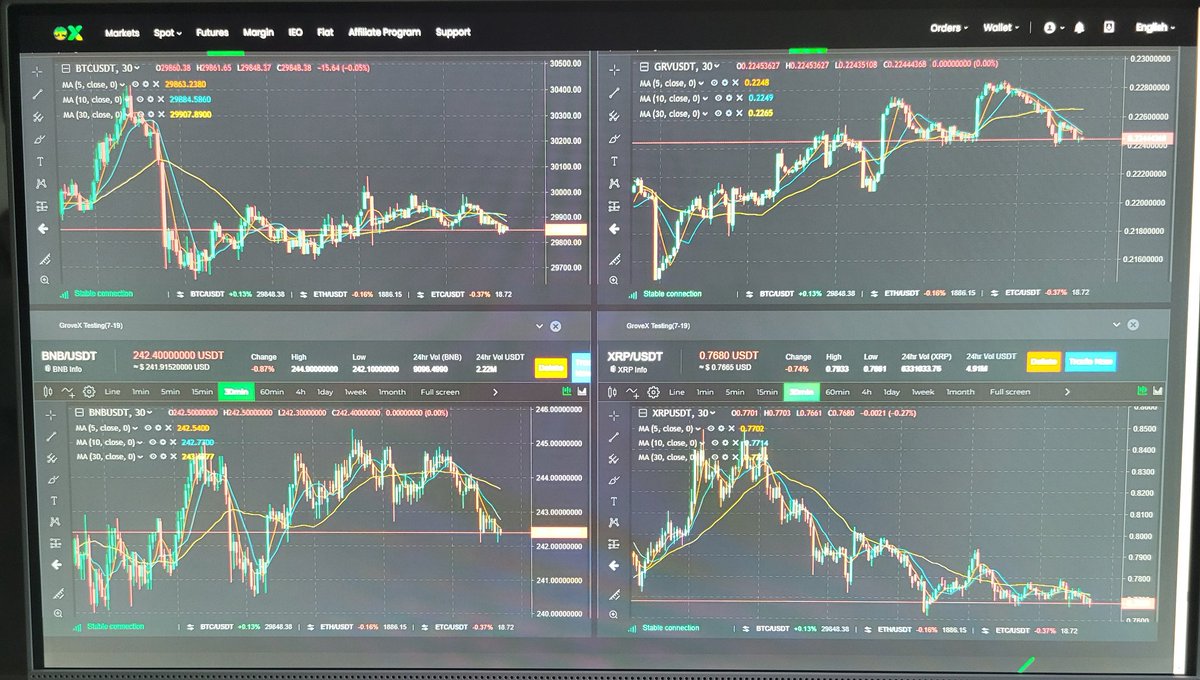Hide MA 10 indicator on BNBUSDT chart
Viewport: 1200px width, 680px height.
click(x=153, y=442)
